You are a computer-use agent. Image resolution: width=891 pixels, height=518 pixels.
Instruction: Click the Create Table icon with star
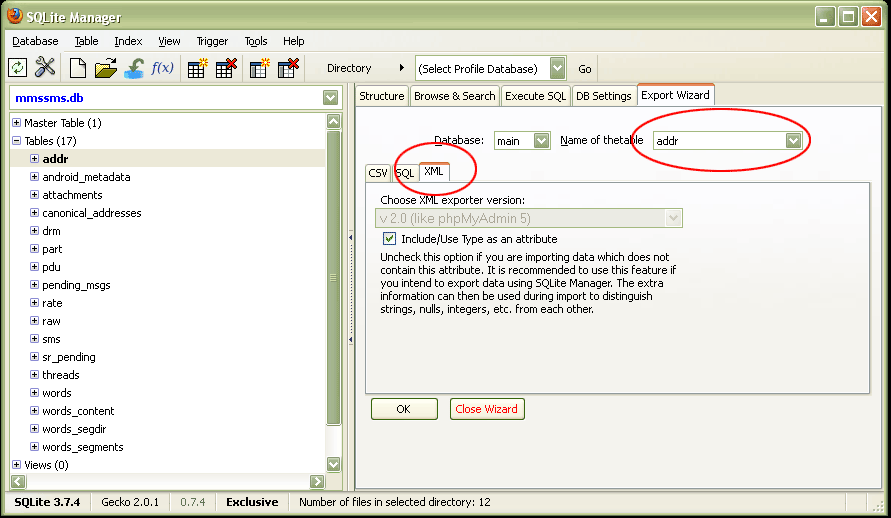[x=197, y=68]
